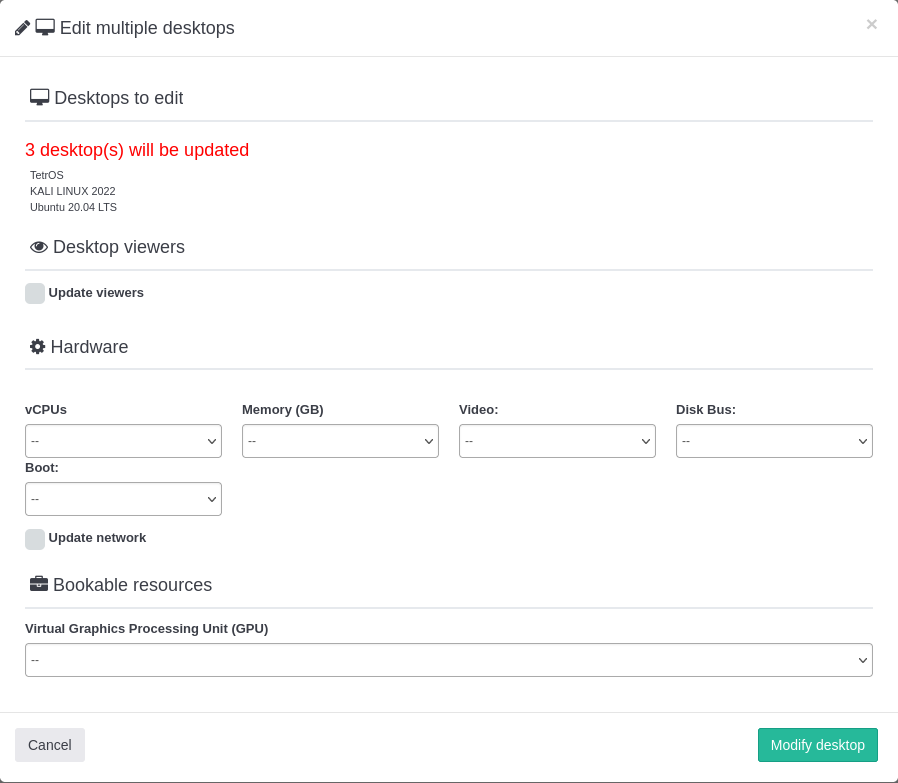
Task: Choose a Disk Bus option from dropdown
Action: (774, 441)
